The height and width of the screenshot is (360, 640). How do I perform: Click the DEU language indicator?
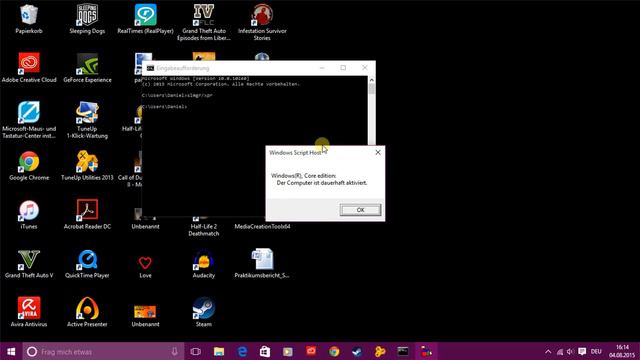(x=596, y=351)
